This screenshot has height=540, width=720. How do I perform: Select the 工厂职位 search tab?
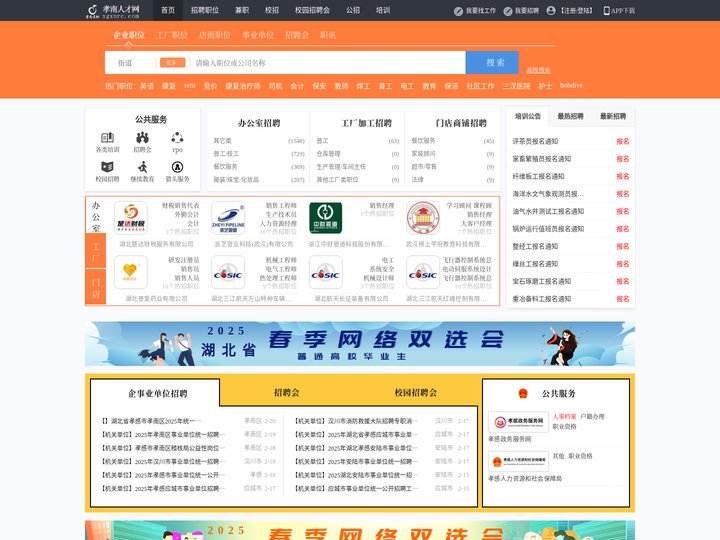(x=172, y=35)
